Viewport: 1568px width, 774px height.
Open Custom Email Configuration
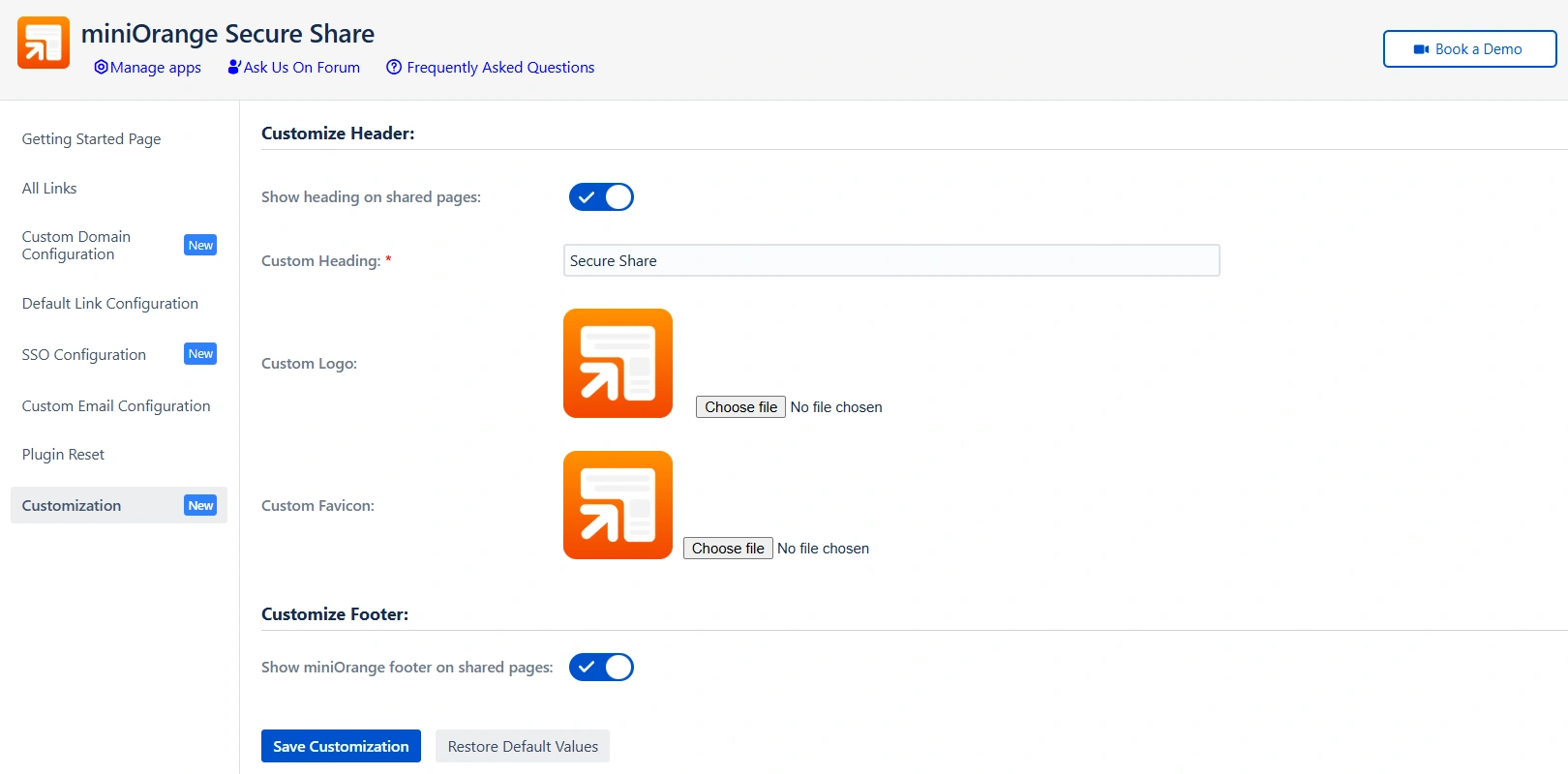click(x=116, y=405)
